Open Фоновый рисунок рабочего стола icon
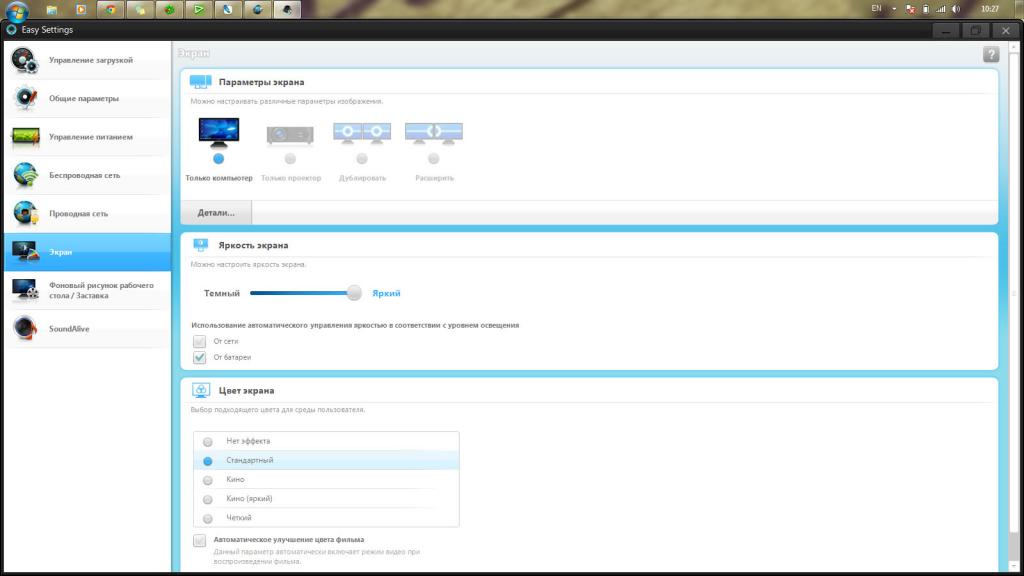 [x=25, y=290]
